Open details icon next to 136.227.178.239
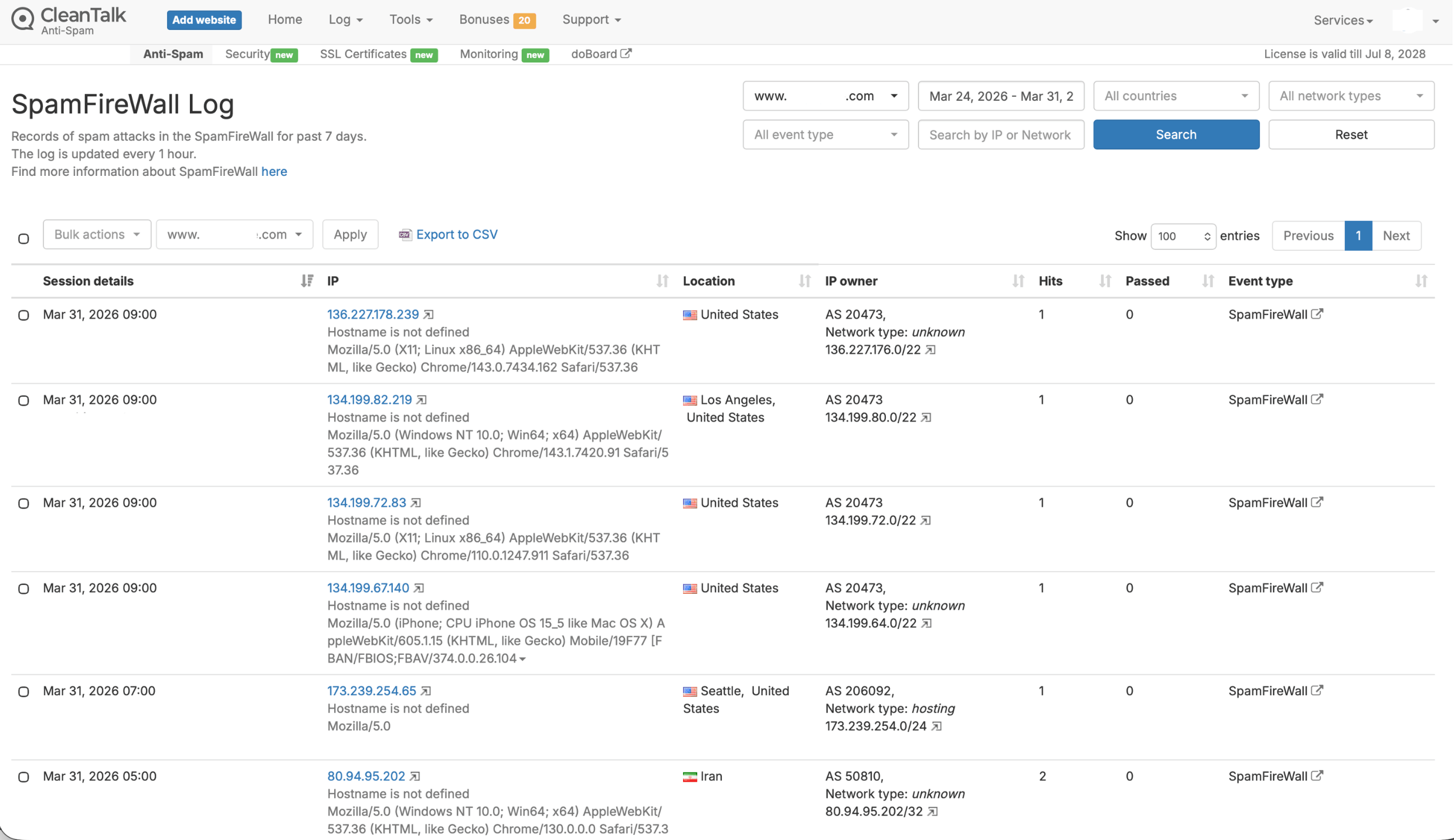1454x840 pixels. (429, 315)
